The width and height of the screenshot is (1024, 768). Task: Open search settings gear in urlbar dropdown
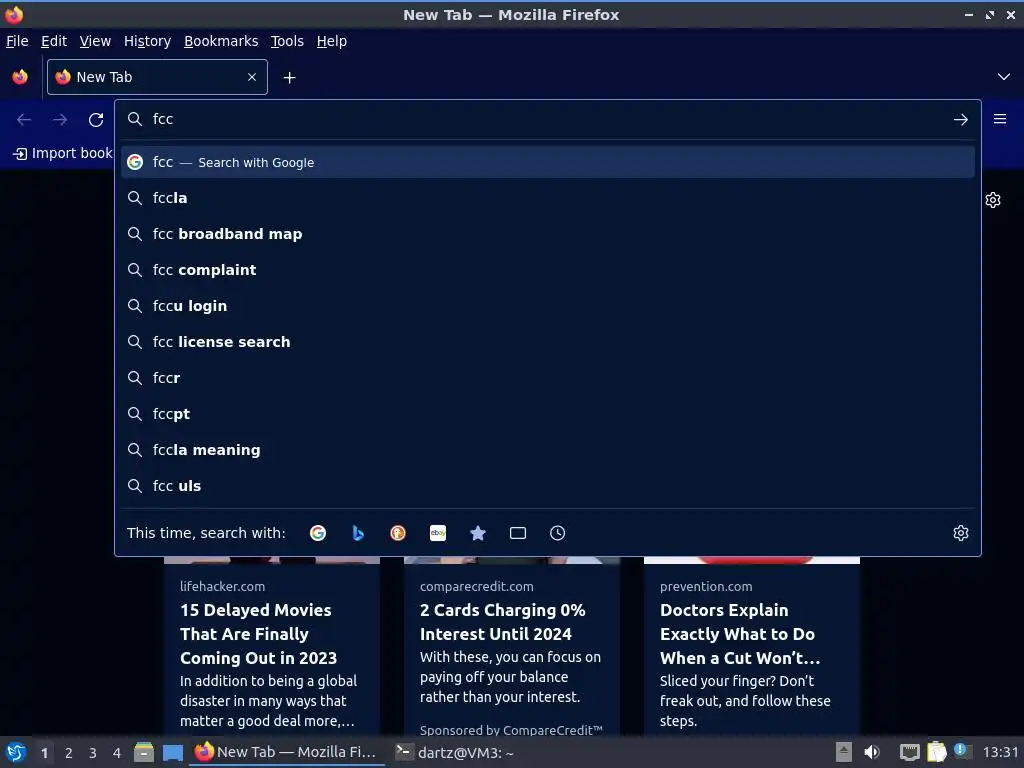[961, 533]
